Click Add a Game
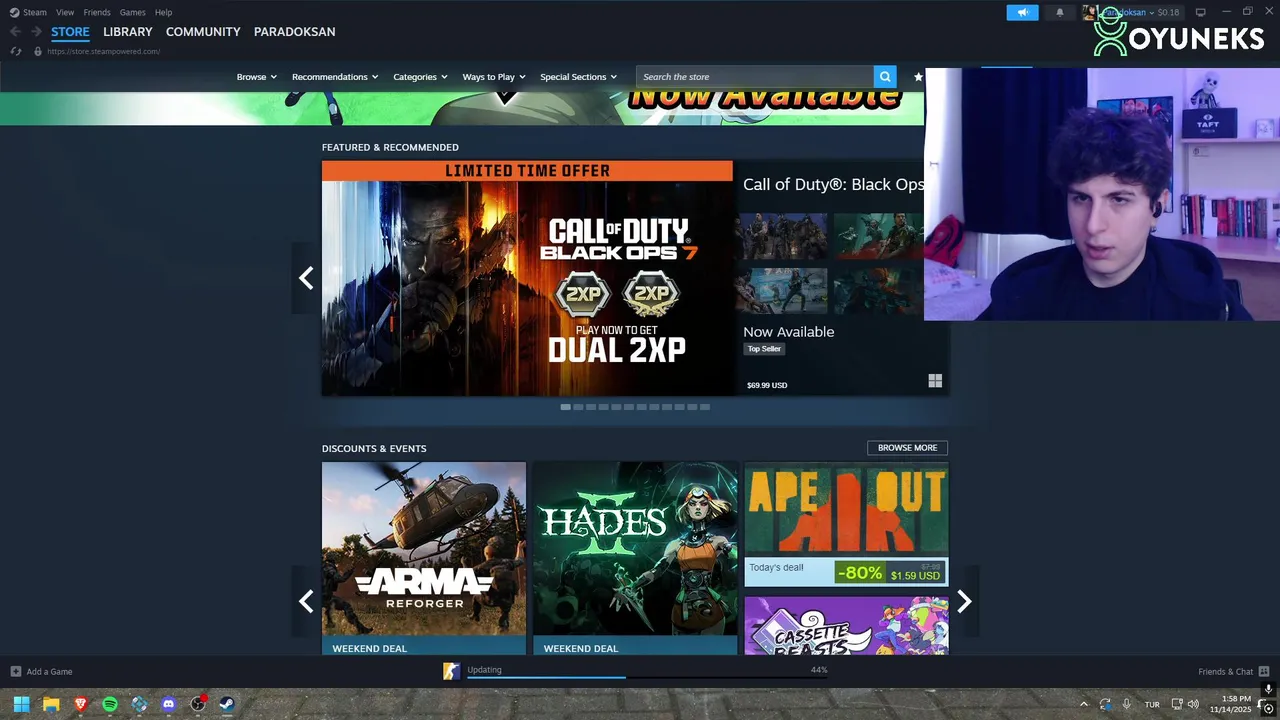This screenshot has width=1280, height=720. point(41,672)
